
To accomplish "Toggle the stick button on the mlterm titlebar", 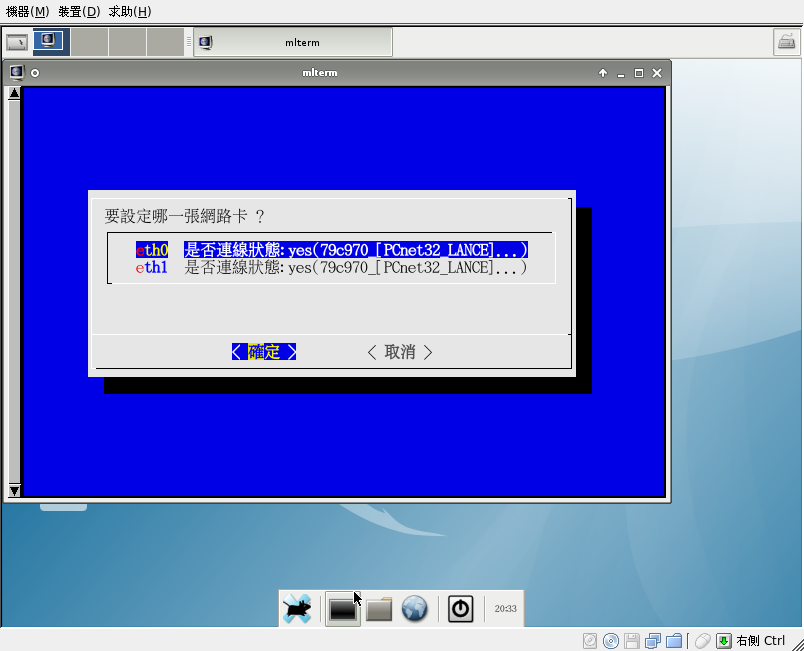I will coord(35,73).
